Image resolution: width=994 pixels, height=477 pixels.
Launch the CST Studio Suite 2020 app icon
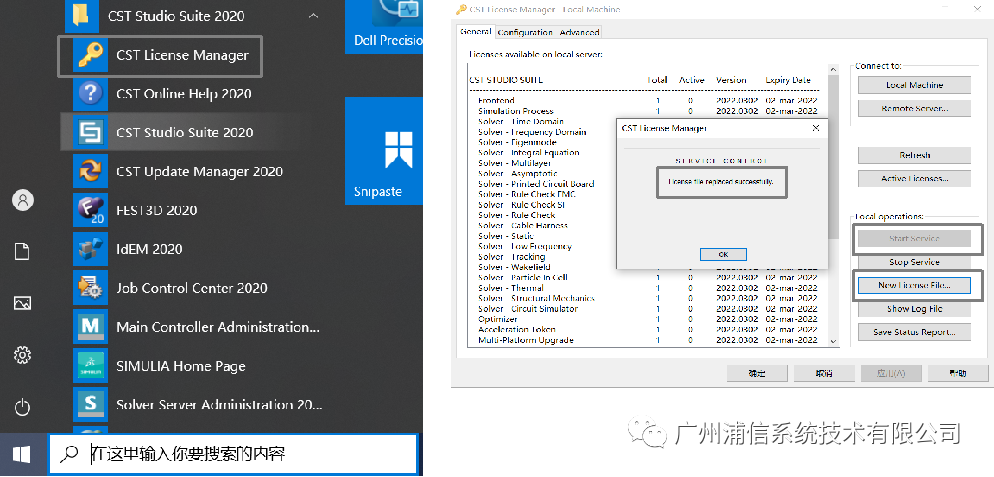pos(90,133)
